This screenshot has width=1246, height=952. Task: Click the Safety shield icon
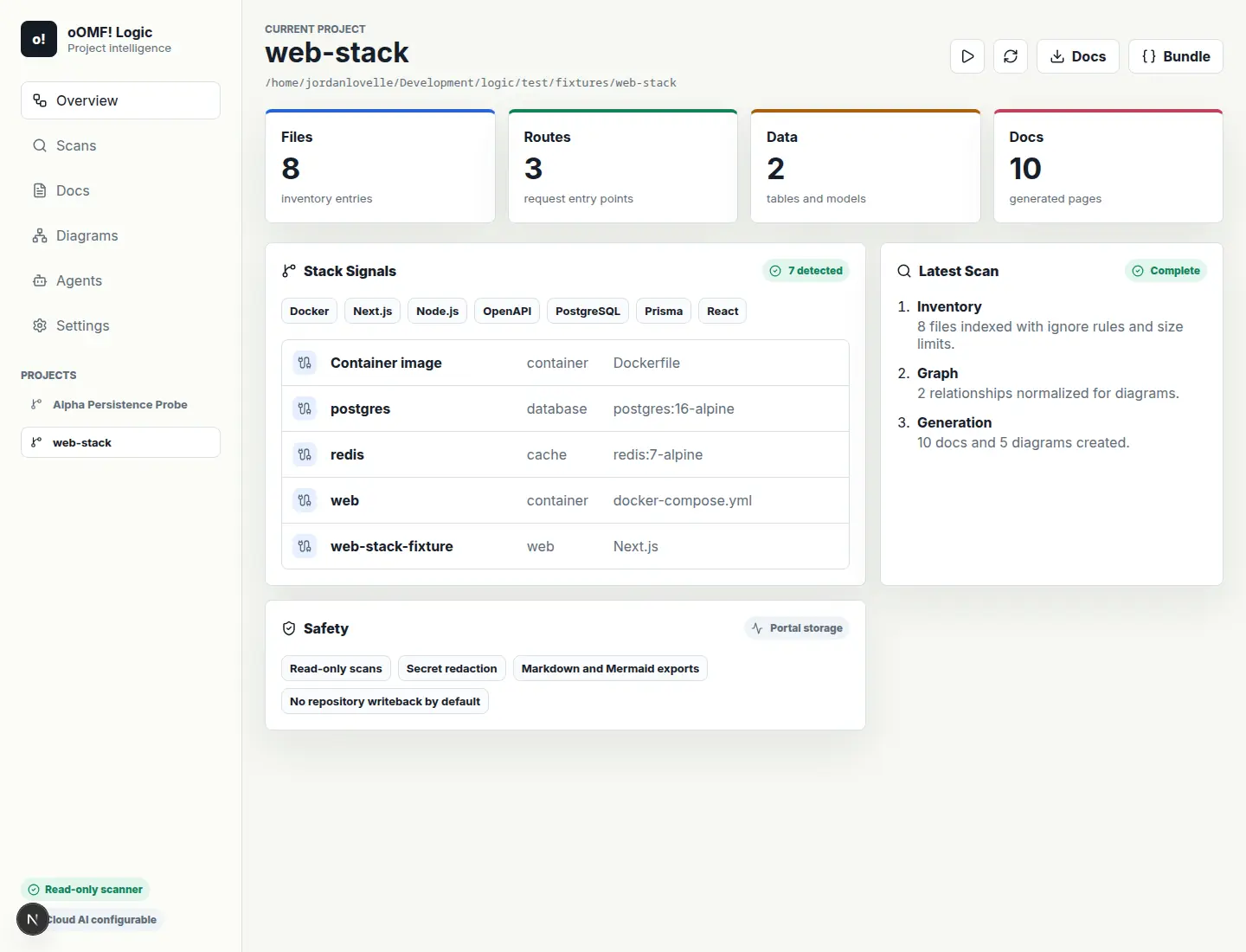tap(289, 628)
